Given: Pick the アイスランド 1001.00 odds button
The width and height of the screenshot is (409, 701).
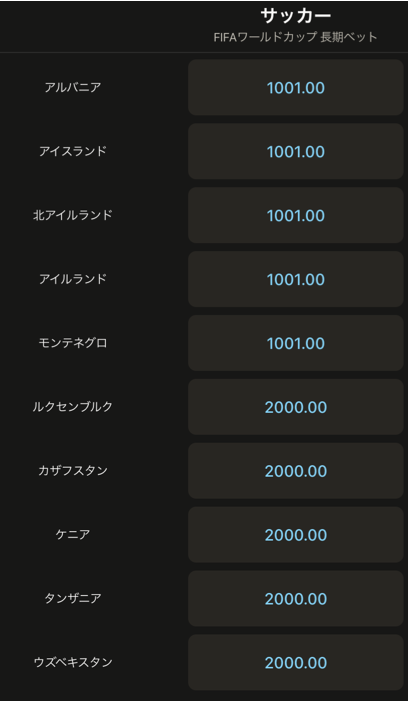Looking at the screenshot, I should click(x=295, y=152).
